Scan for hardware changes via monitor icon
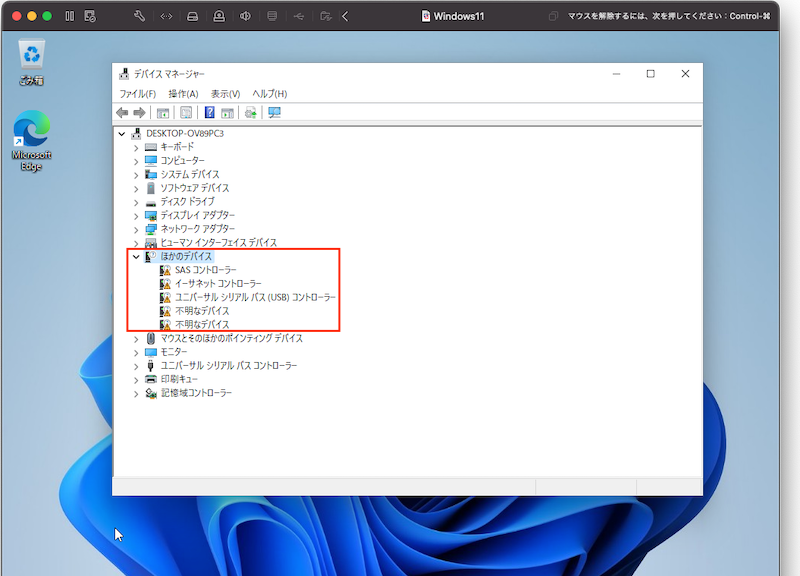The width and height of the screenshot is (800, 576). tap(274, 112)
